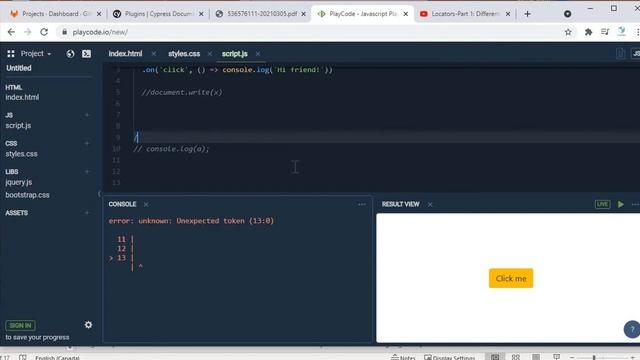The height and width of the screenshot is (360, 640).
Task: Run the code with the play button
Action: [x=621, y=204]
